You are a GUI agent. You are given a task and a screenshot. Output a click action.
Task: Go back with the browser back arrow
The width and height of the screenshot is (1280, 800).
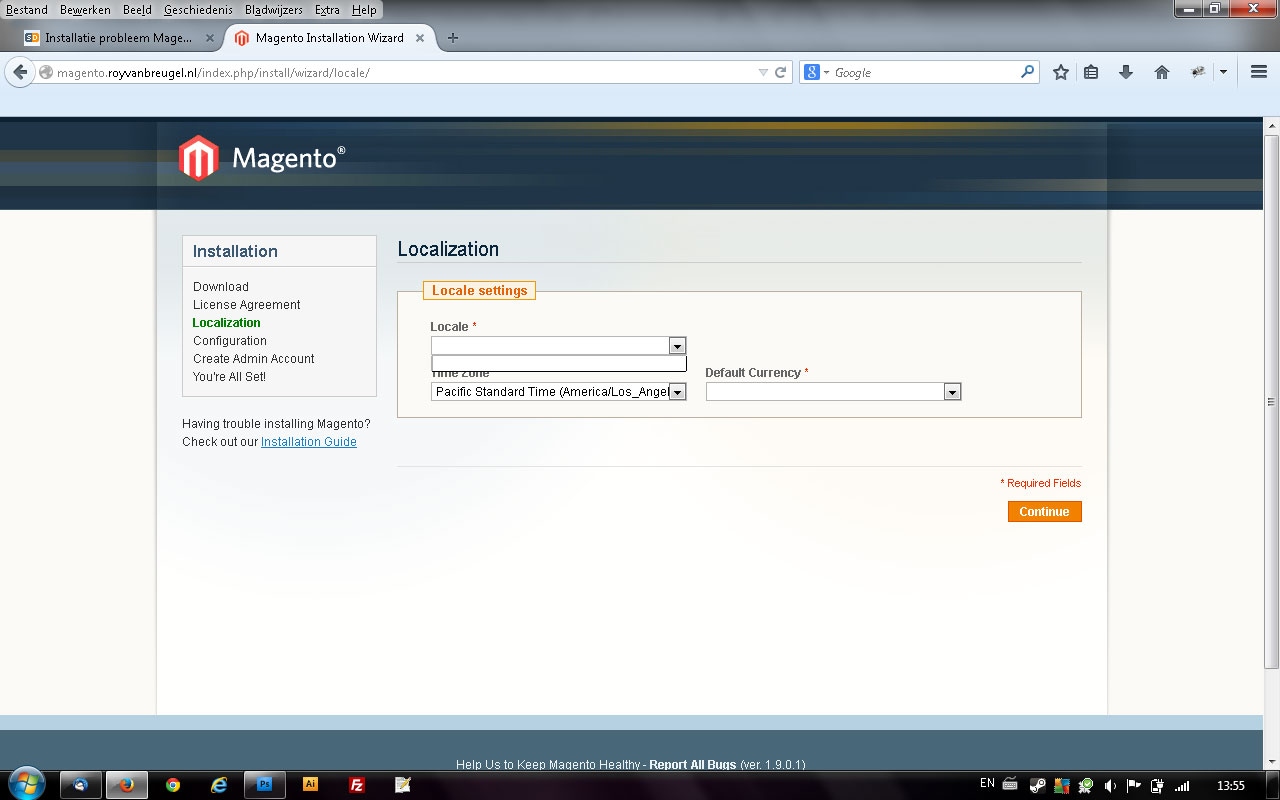(x=20, y=72)
